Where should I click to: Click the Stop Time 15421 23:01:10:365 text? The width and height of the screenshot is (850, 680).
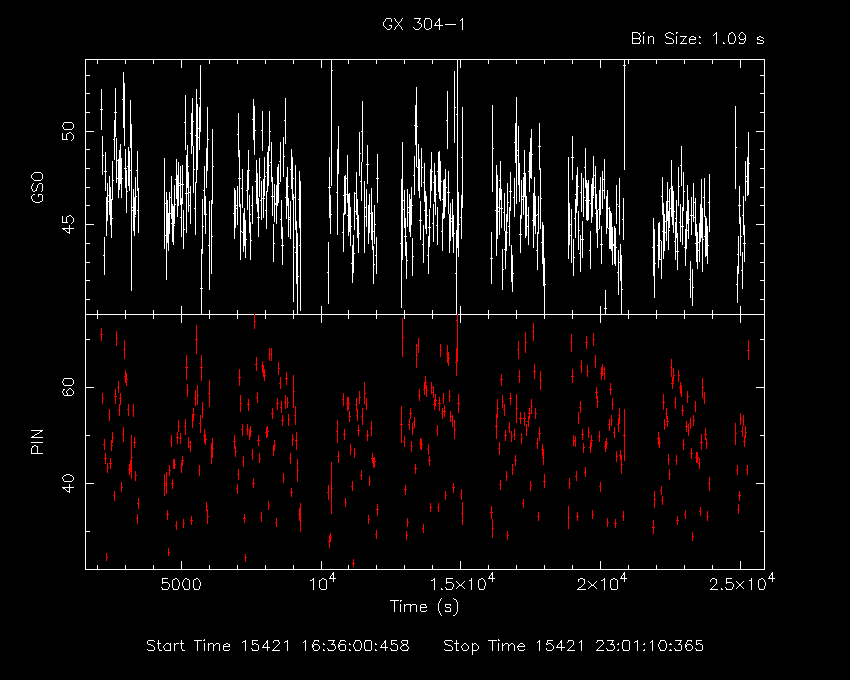pyautogui.click(x=574, y=646)
